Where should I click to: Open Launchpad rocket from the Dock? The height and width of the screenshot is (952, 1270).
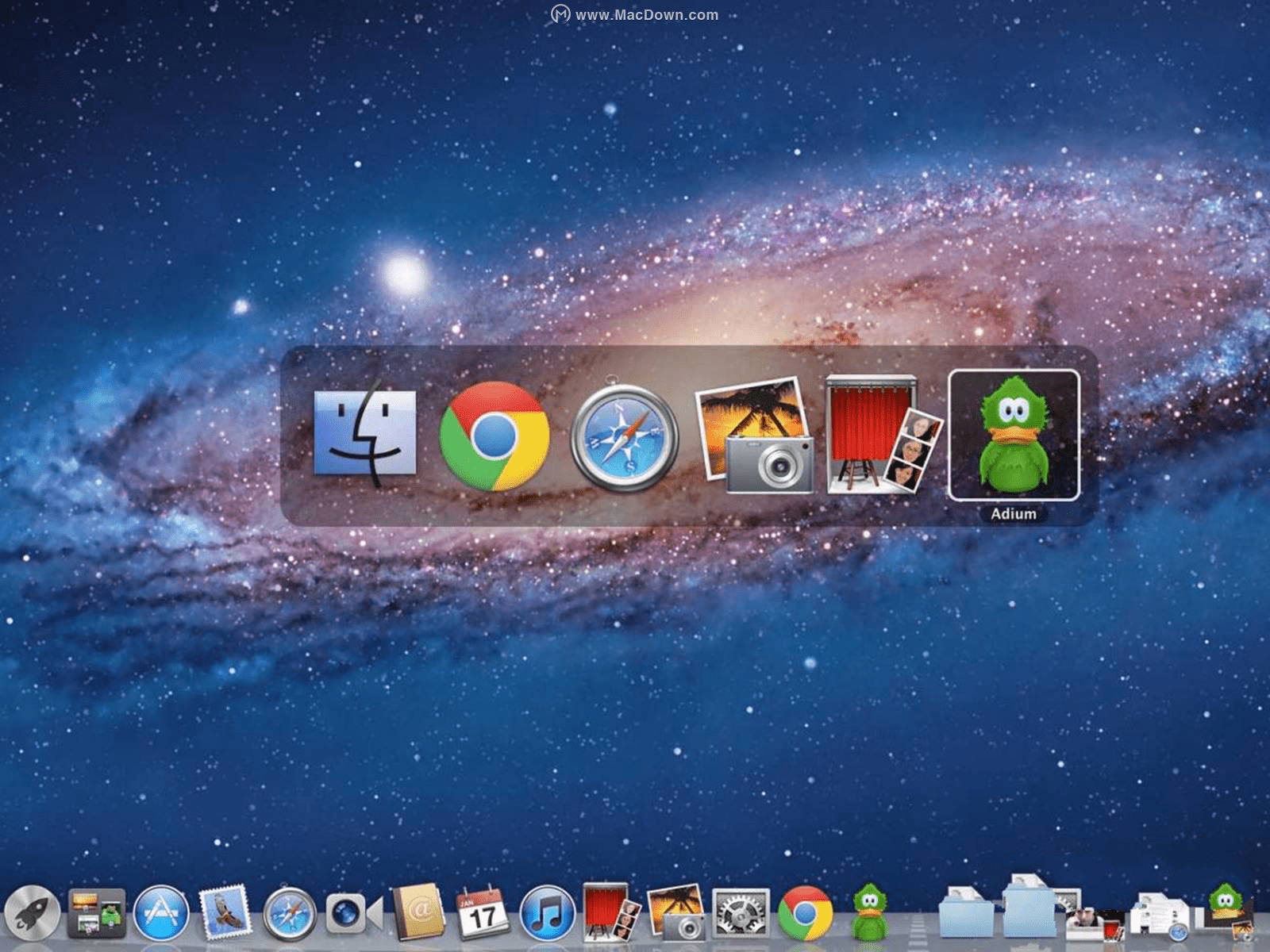(x=32, y=913)
